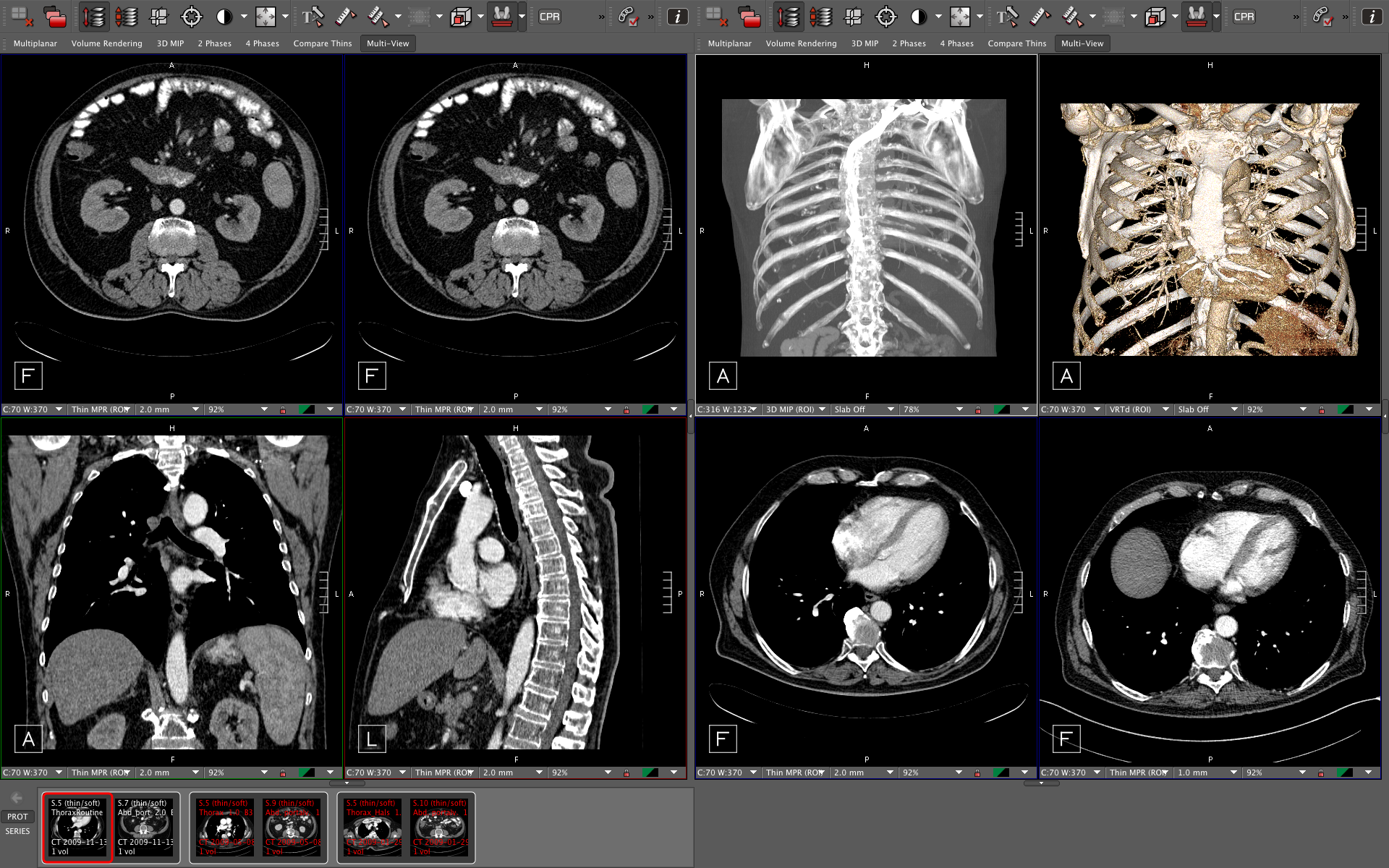Open the 2.0 mm slice thickness dropdown
1389x868 pixels.
coord(168,409)
